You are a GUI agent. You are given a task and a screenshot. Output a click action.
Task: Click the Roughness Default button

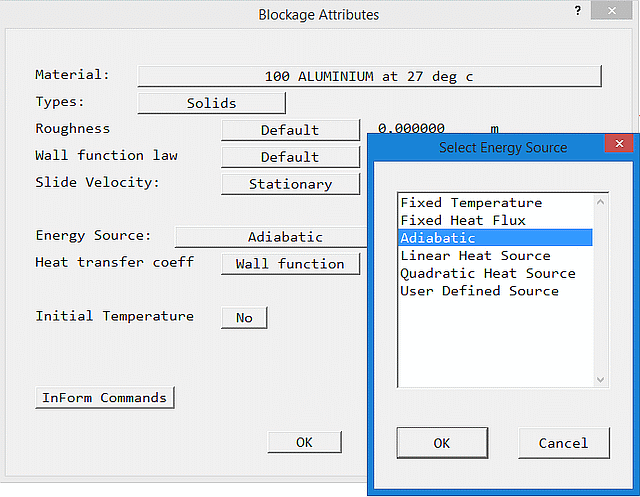tap(290, 130)
